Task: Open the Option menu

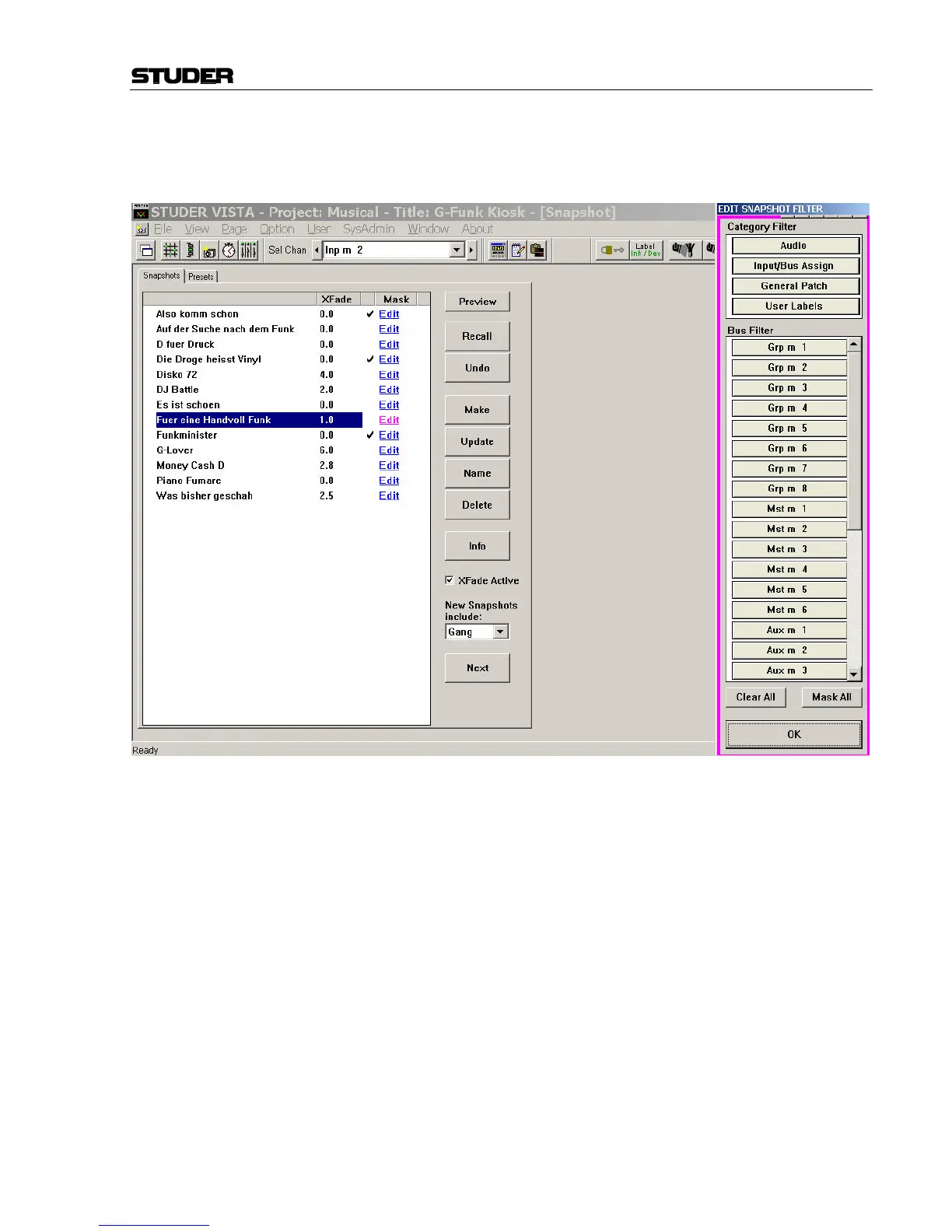Action: point(277,229)
